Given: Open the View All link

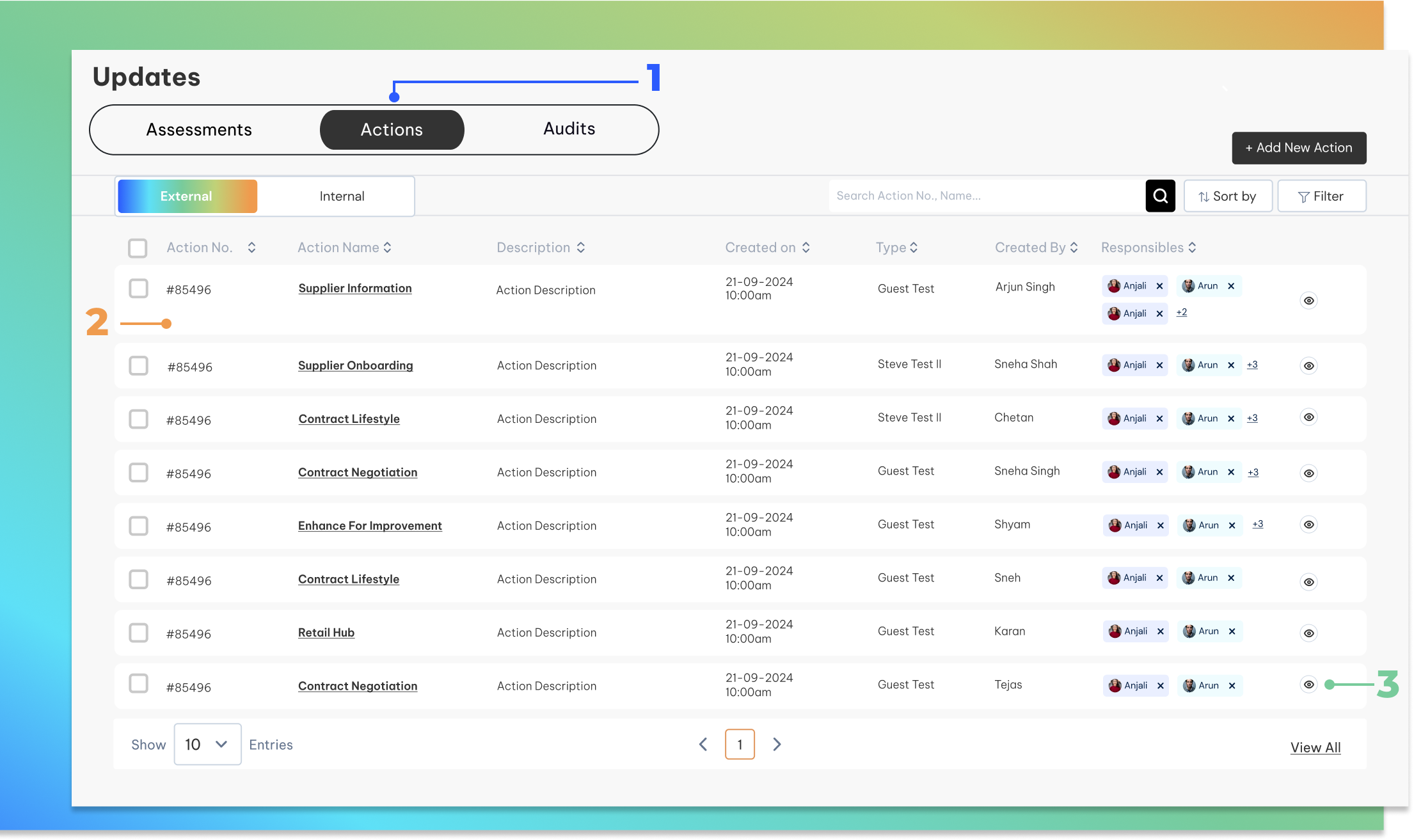Looking at the screenshot, I should click(1315, 747).
